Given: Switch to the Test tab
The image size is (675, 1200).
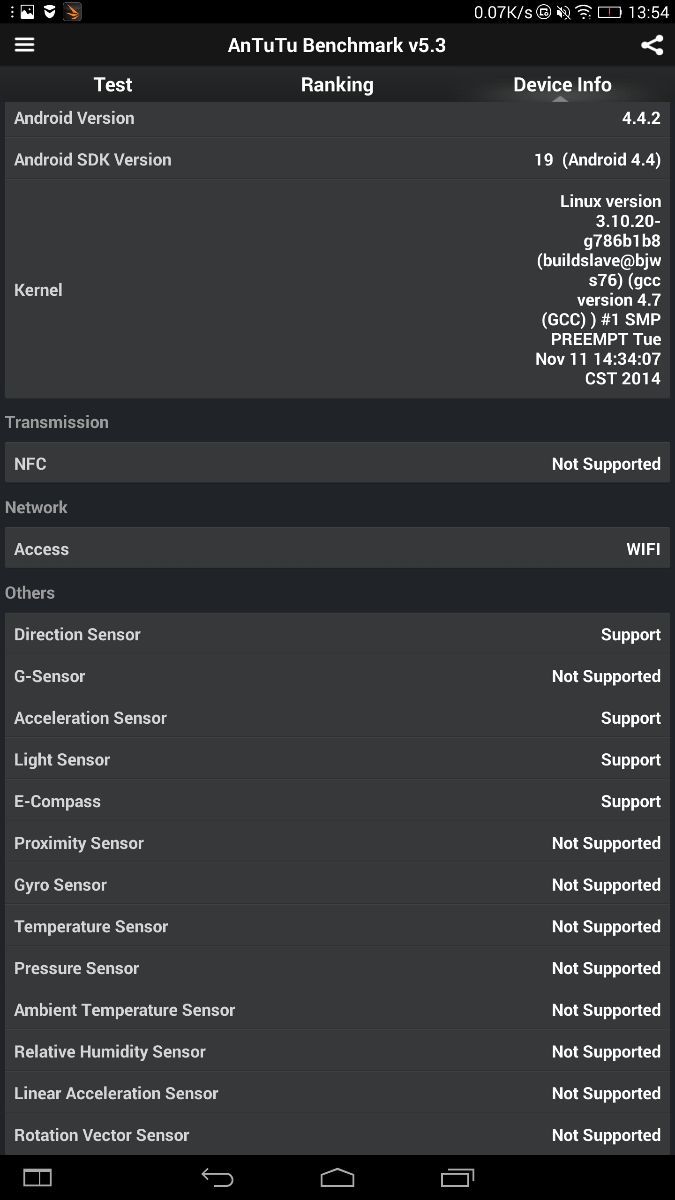Looking at the screenshot, I should click(x=113, y=85).
